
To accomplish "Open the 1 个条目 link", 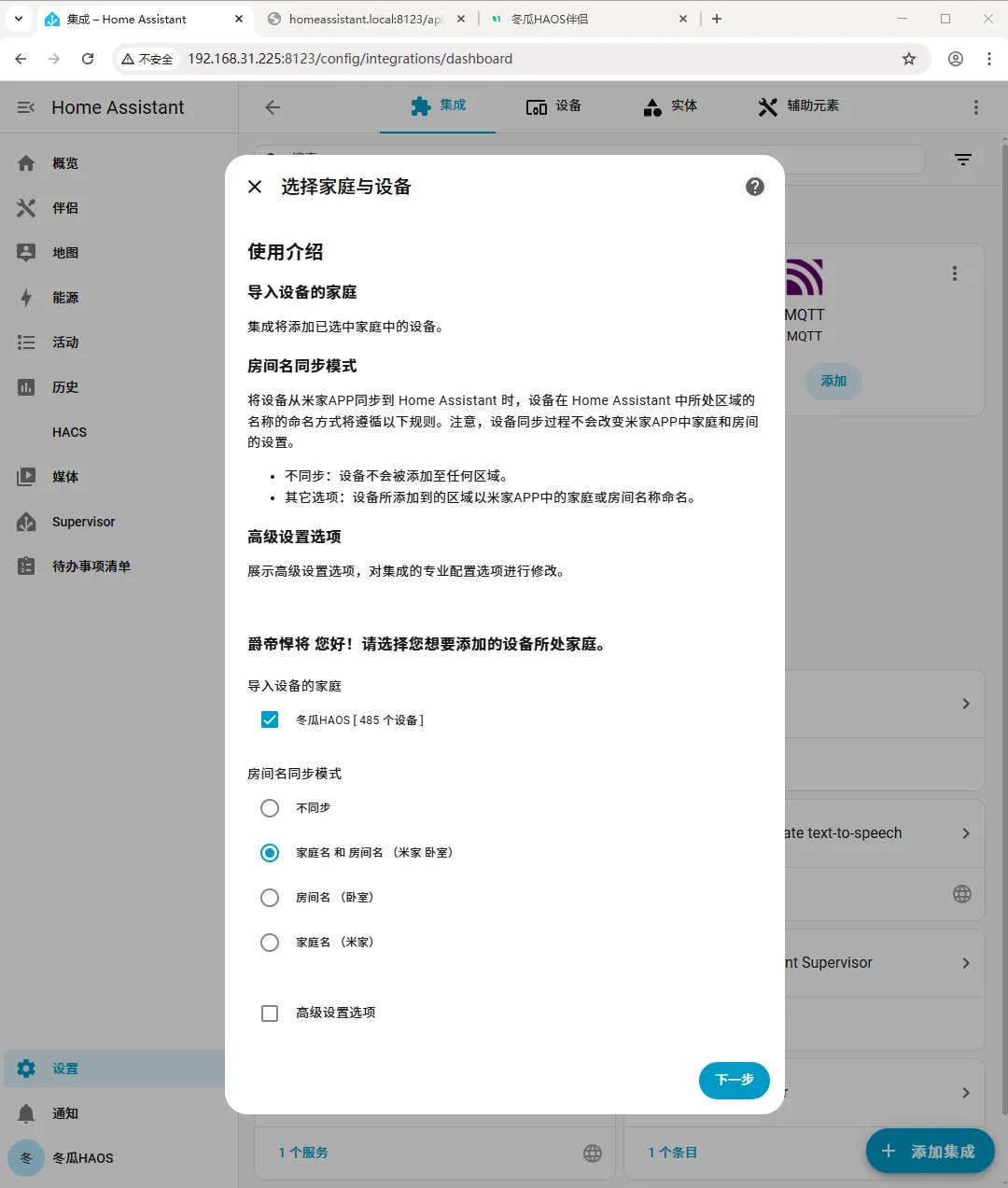I will [x=673, y=1153].
